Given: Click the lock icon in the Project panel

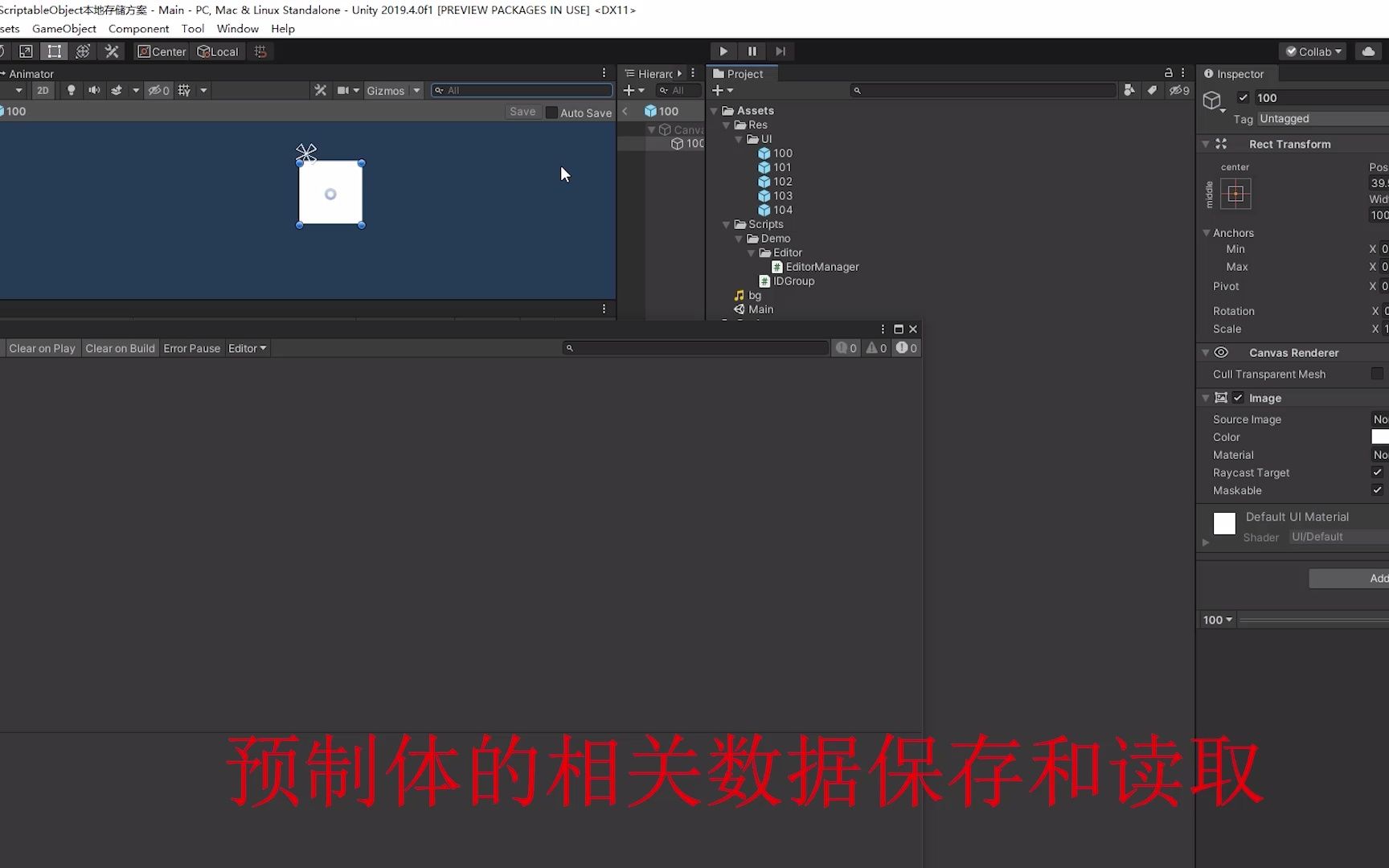Looking at the screenshot, I should pyautogui.click(x=1168, y=72).
